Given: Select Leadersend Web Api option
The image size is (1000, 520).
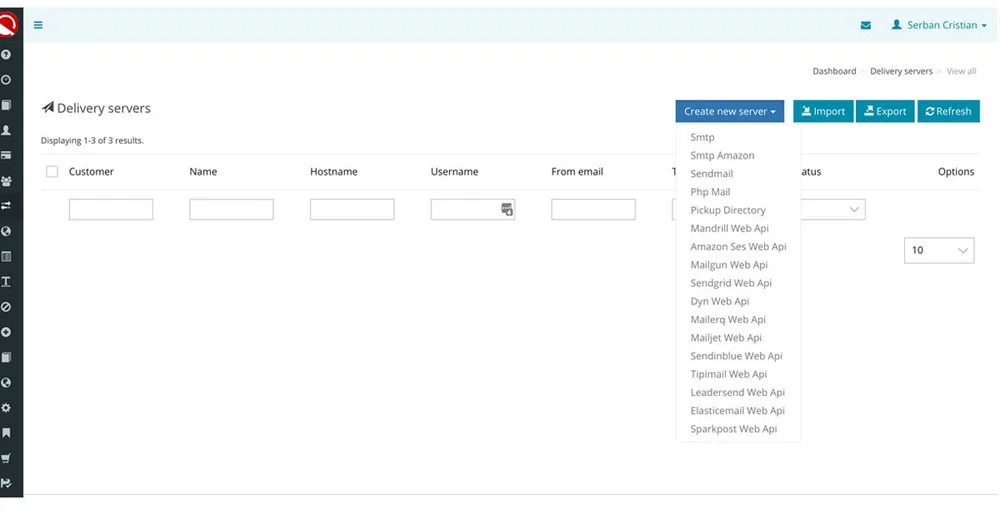Looking at the screenshot, I should (x=737, y=392).
